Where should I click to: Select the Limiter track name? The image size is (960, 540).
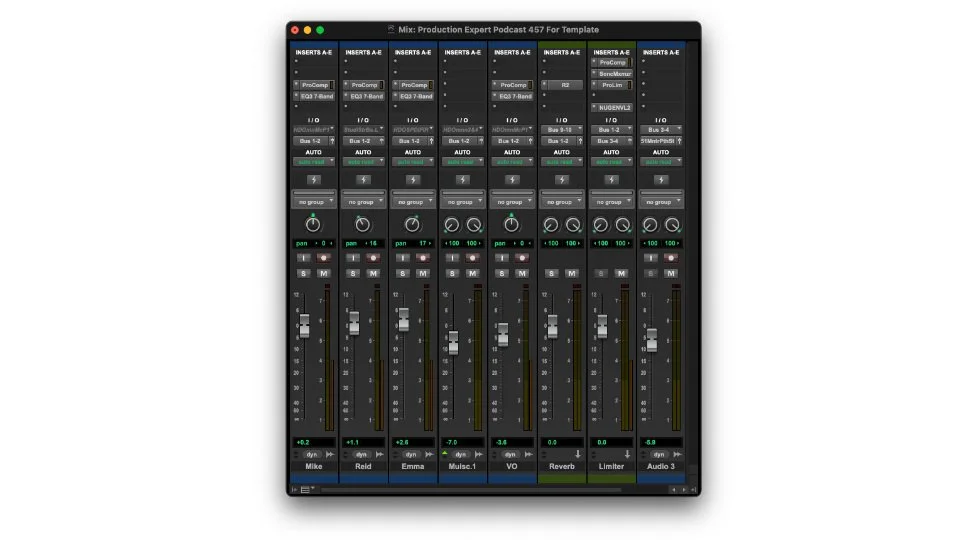tap(611, 467)
